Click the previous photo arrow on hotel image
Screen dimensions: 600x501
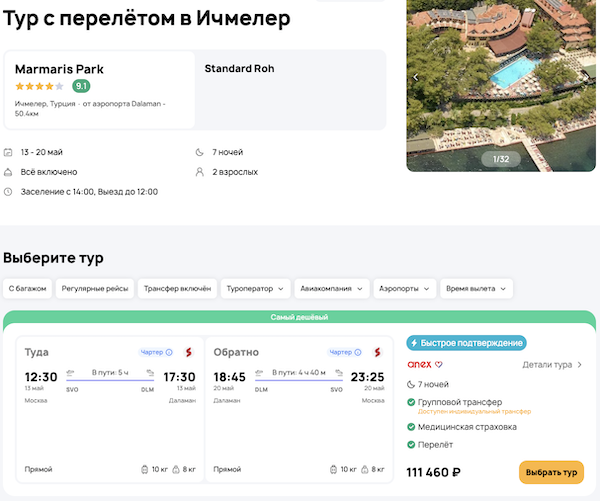[x=417, y=76]
